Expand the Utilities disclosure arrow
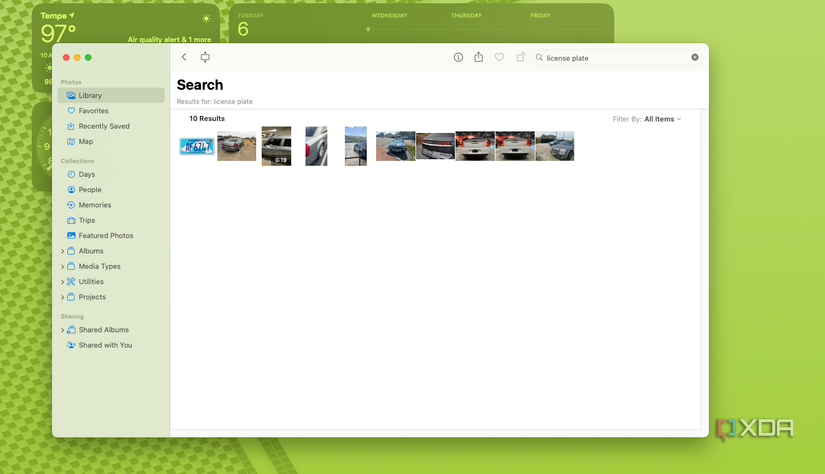 point(63,282)
